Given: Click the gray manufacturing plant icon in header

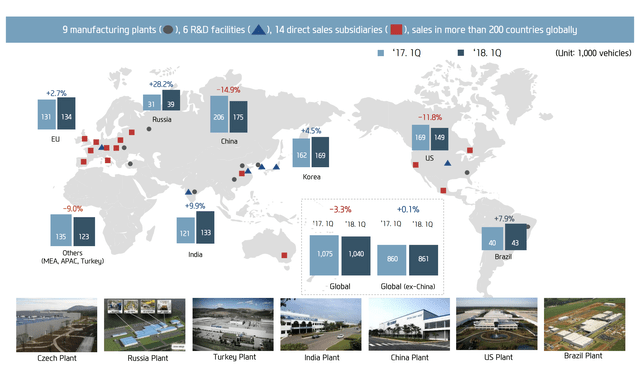Looking at the screenshot, I should tap(168, 30).
